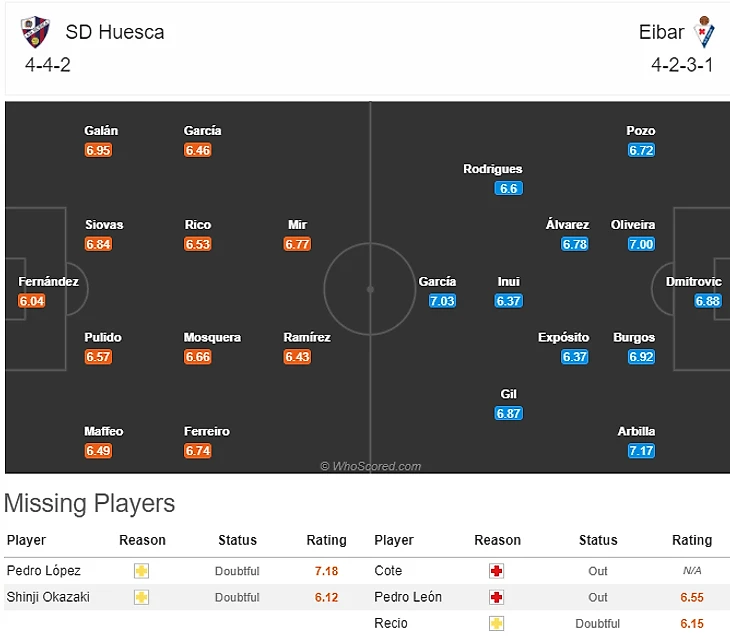Click the SD Huesca club crest

35,32
